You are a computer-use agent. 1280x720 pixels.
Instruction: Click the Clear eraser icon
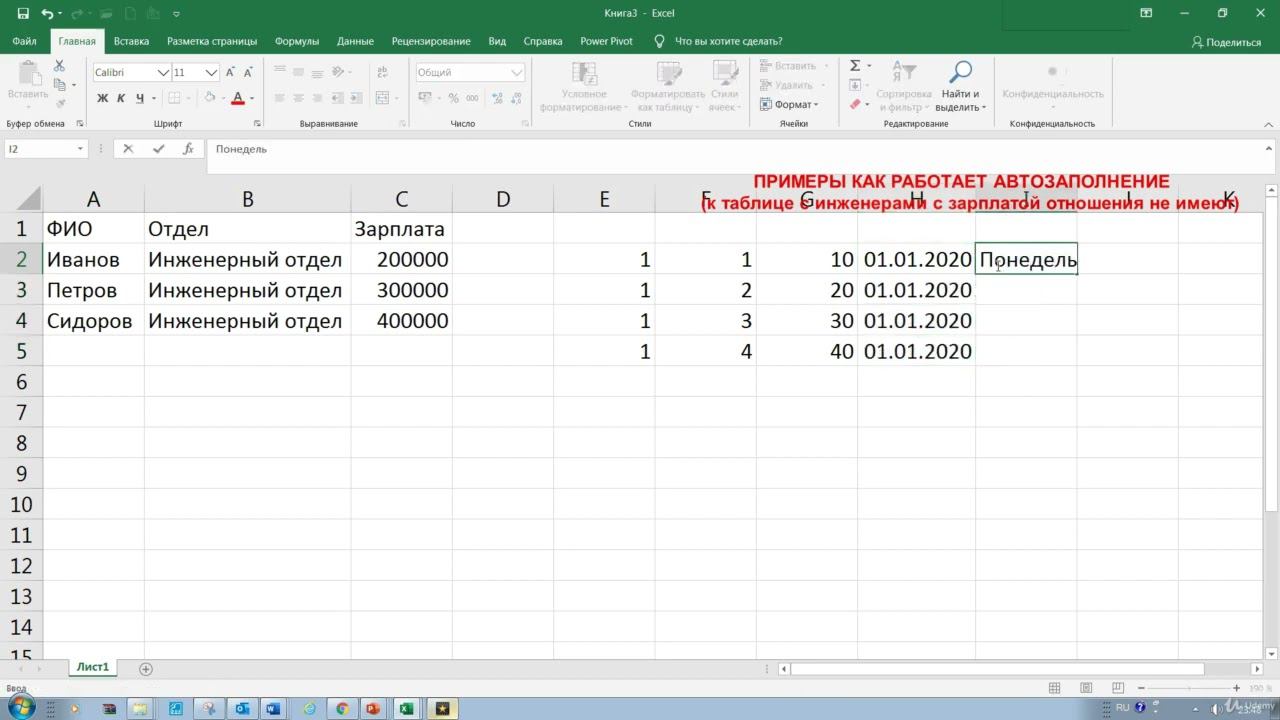pyautogui.click(x=855, y=104)
